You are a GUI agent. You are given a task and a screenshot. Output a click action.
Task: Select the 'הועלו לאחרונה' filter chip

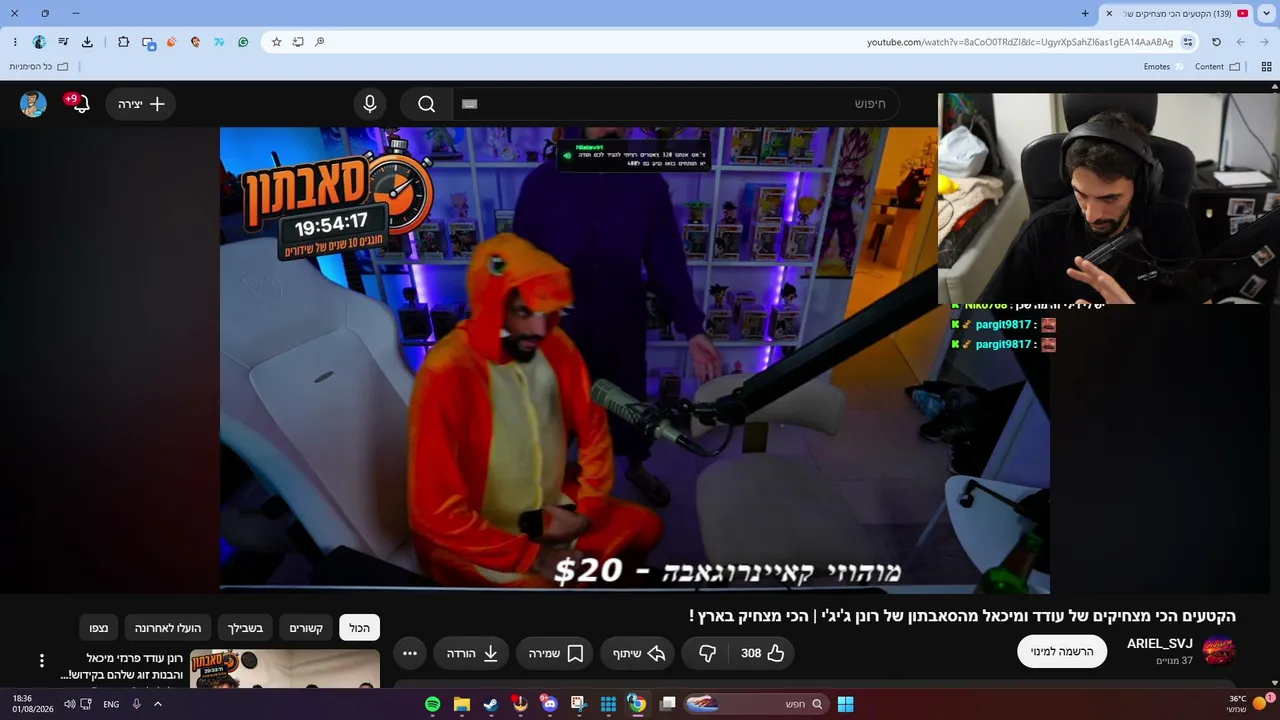168,628
